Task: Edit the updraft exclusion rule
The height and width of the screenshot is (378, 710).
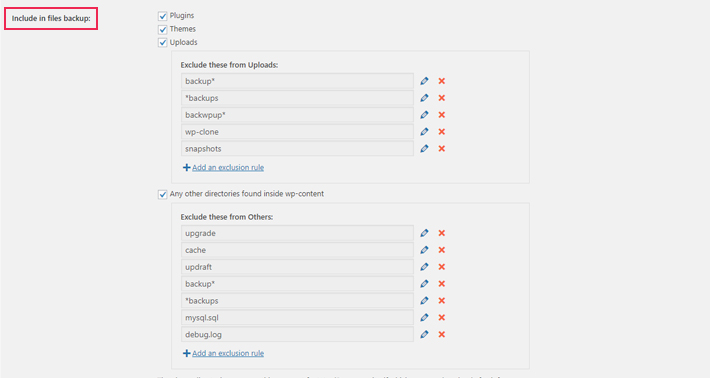Action: (x=424, y=267)
